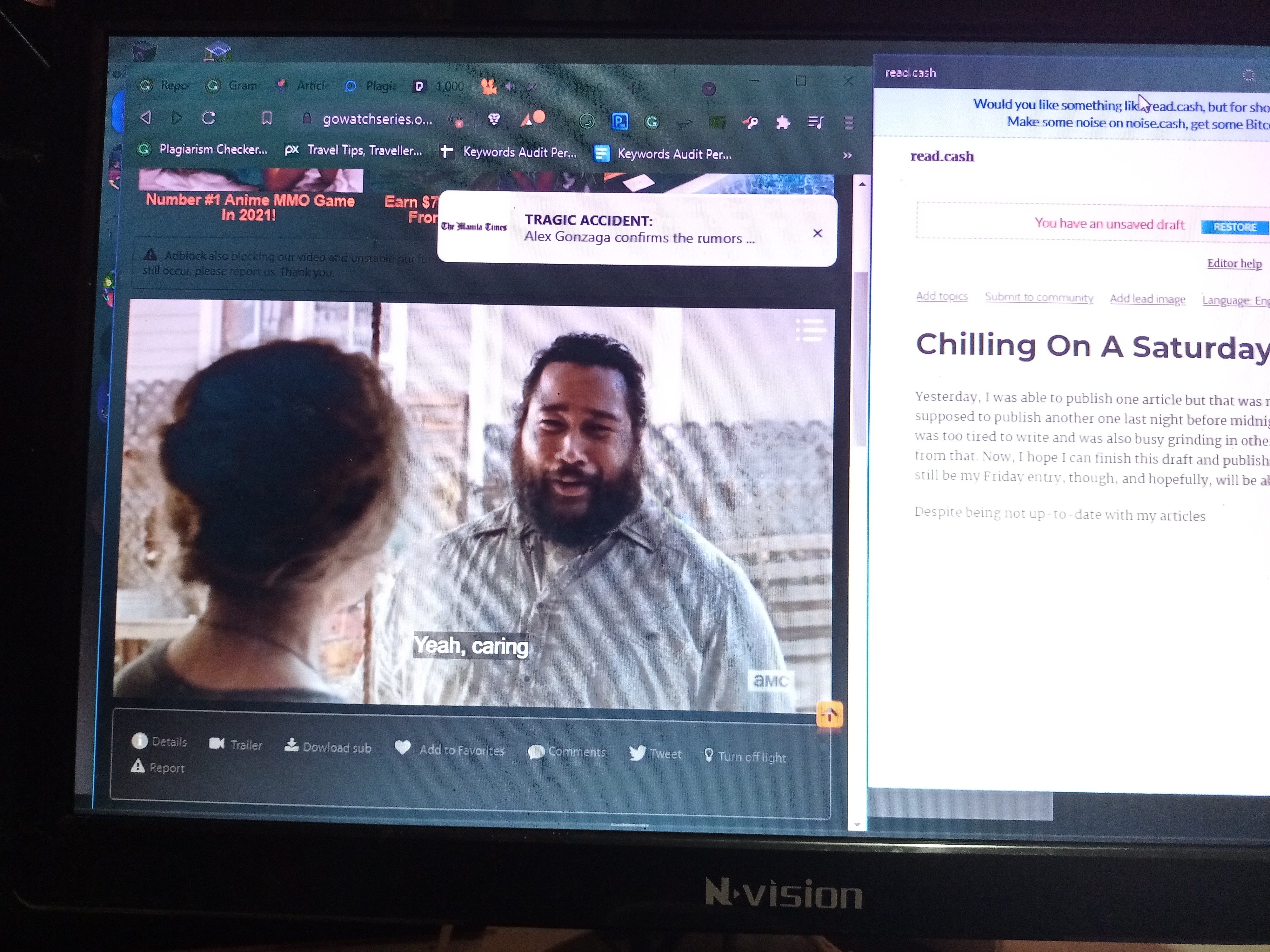Open the Brave Shields lion icon
The width and height of the screenshot is (1270, 952).
494,119
